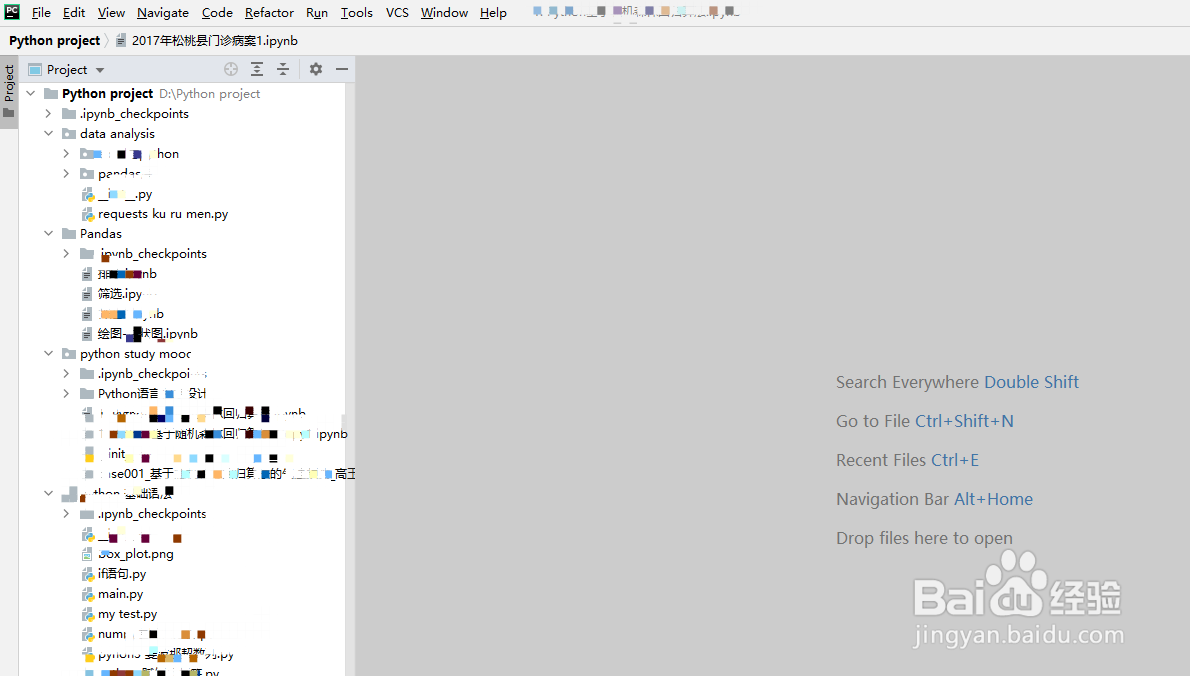Click the Collapse All icon
The width and height of the screenshot is (1190, 676).
point(283,69)
